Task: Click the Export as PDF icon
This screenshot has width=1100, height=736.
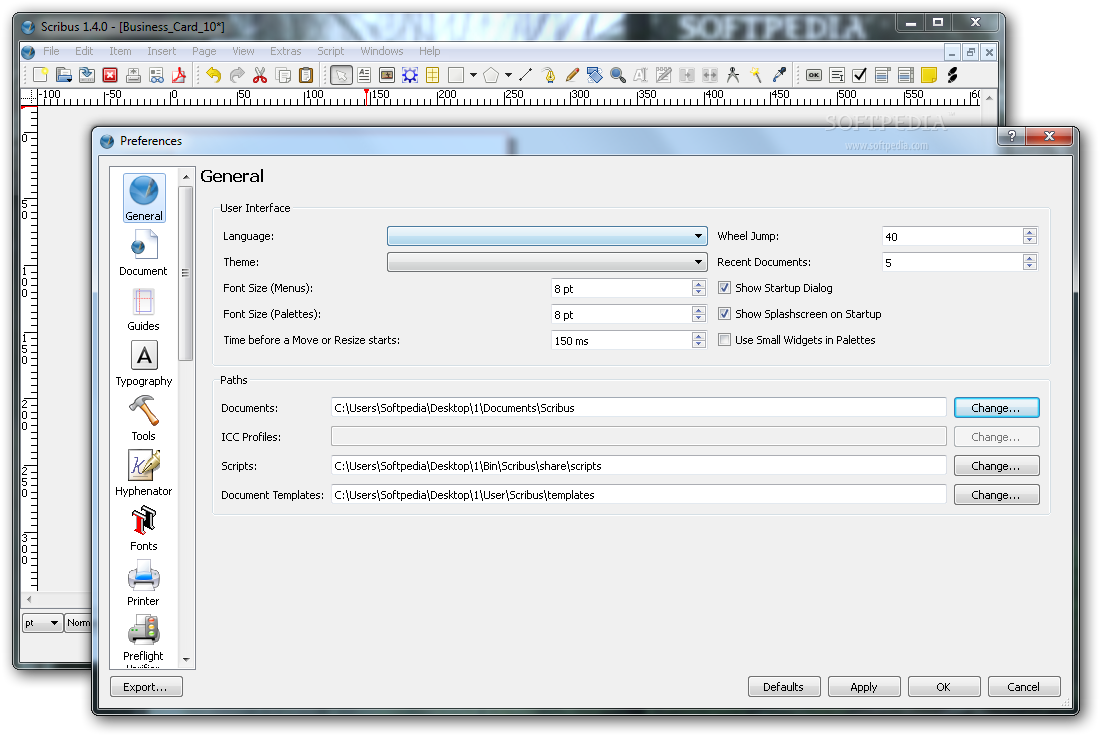Action: pos(179,75)
